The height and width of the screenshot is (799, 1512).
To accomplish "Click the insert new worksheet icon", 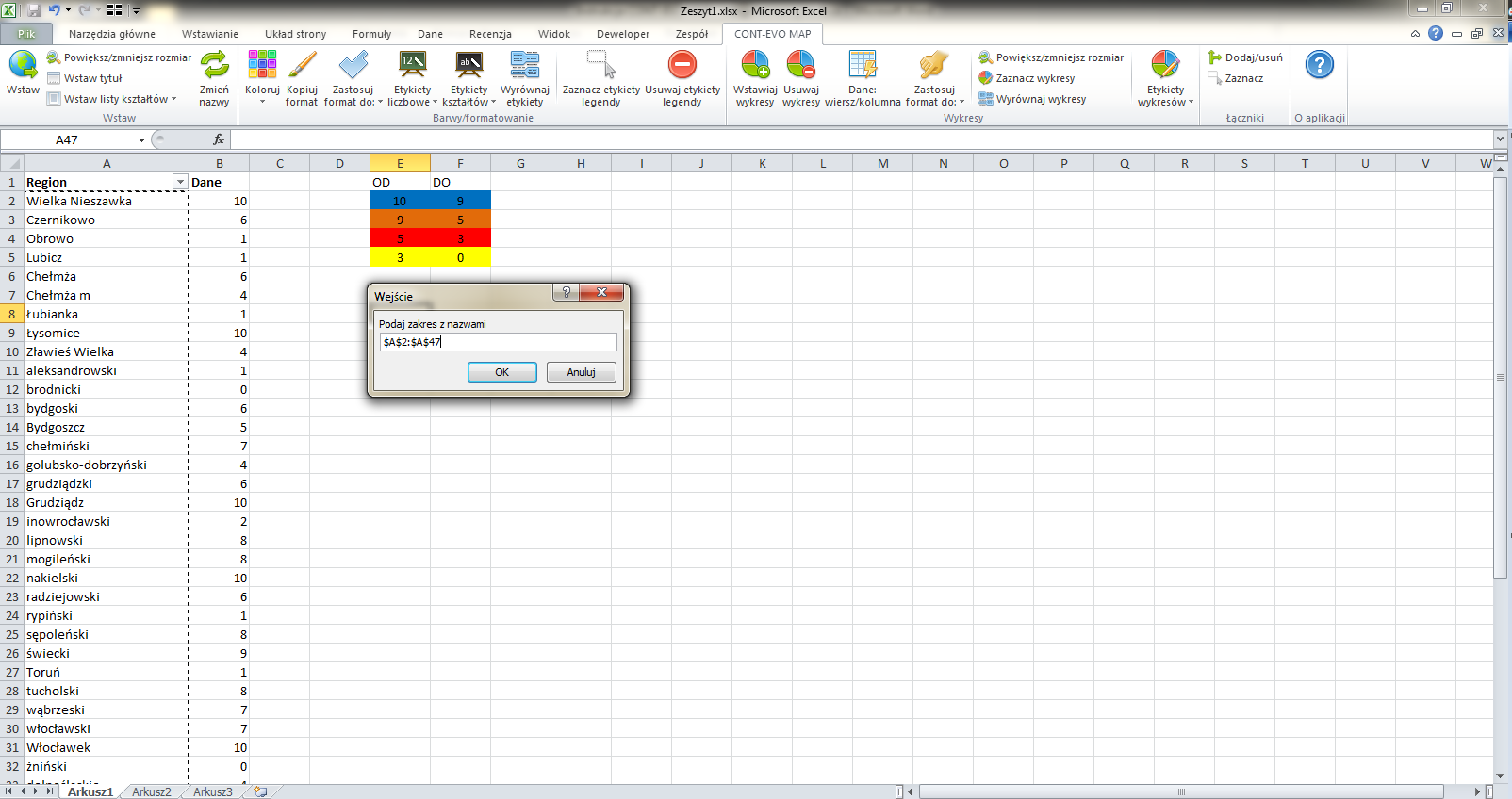I will [x=260, y=791].
